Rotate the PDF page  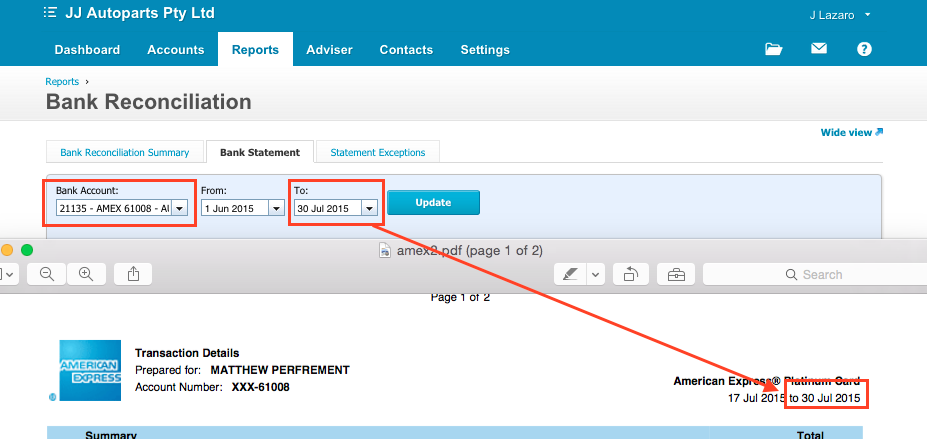click(x=631, y=274)
